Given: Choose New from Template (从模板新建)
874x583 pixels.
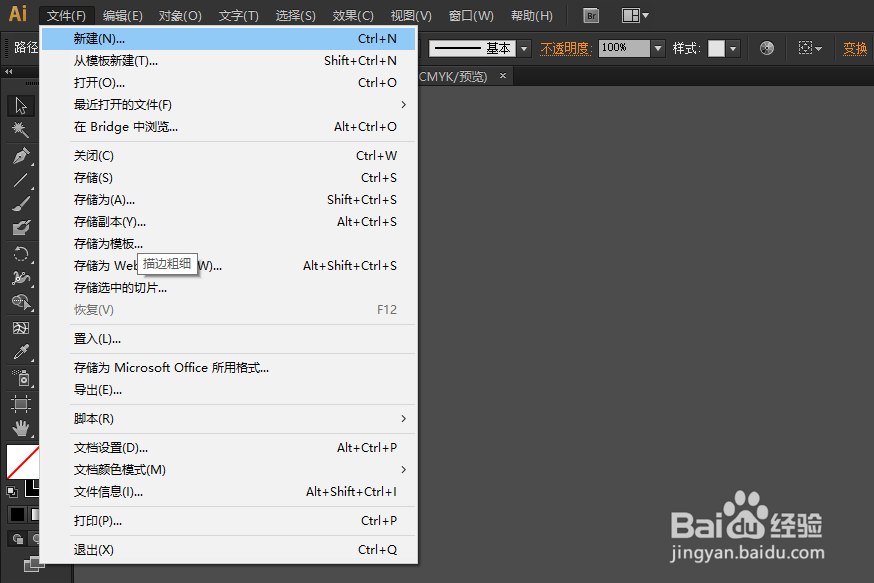Looking at the screenshot, I should pos(229,61).
